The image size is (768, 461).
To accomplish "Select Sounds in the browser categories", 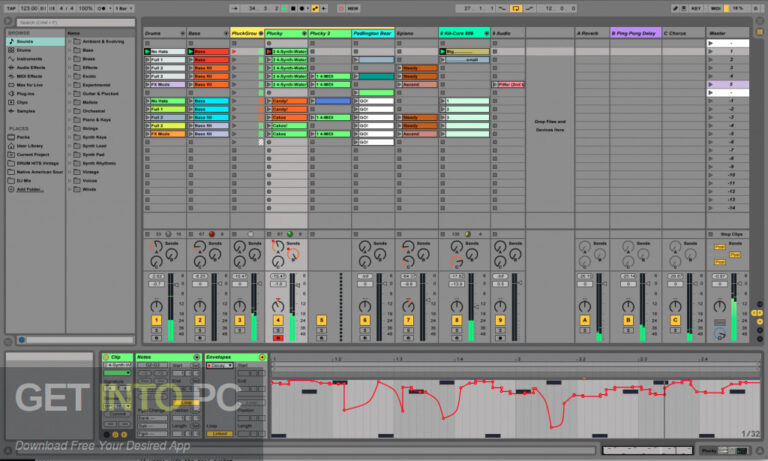I will 35,42.
